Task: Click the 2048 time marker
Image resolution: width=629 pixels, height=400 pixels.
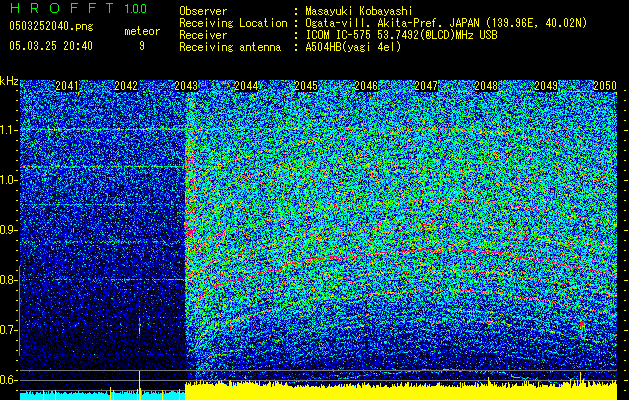Action: pyautogui.click(x=486, y=86)
